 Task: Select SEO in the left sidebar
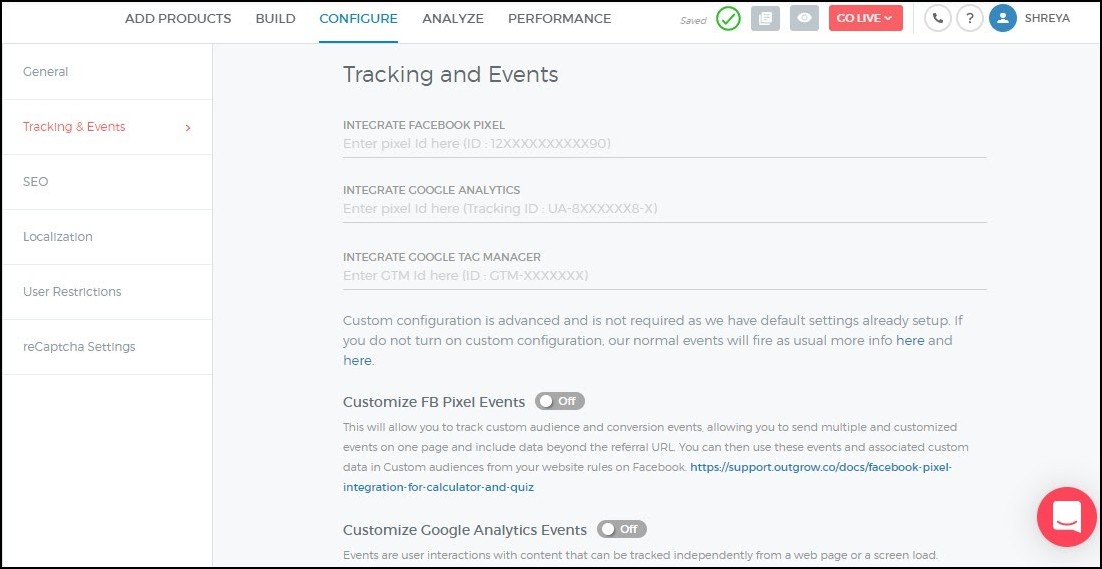[36, 182]
